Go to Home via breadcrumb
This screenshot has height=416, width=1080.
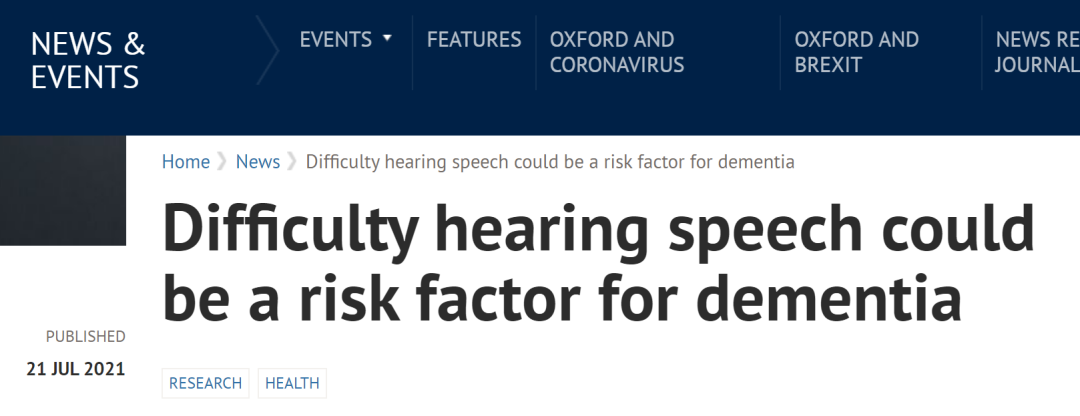pyautogui.click(x=186, y=162)
